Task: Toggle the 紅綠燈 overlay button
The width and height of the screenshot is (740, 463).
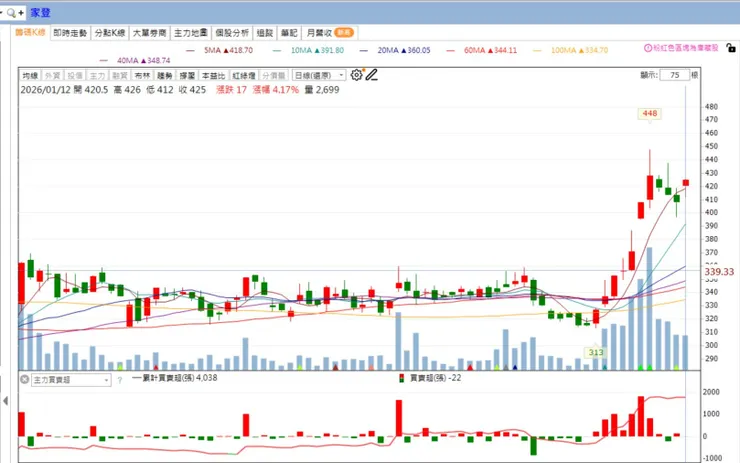Action: (244, 76)
